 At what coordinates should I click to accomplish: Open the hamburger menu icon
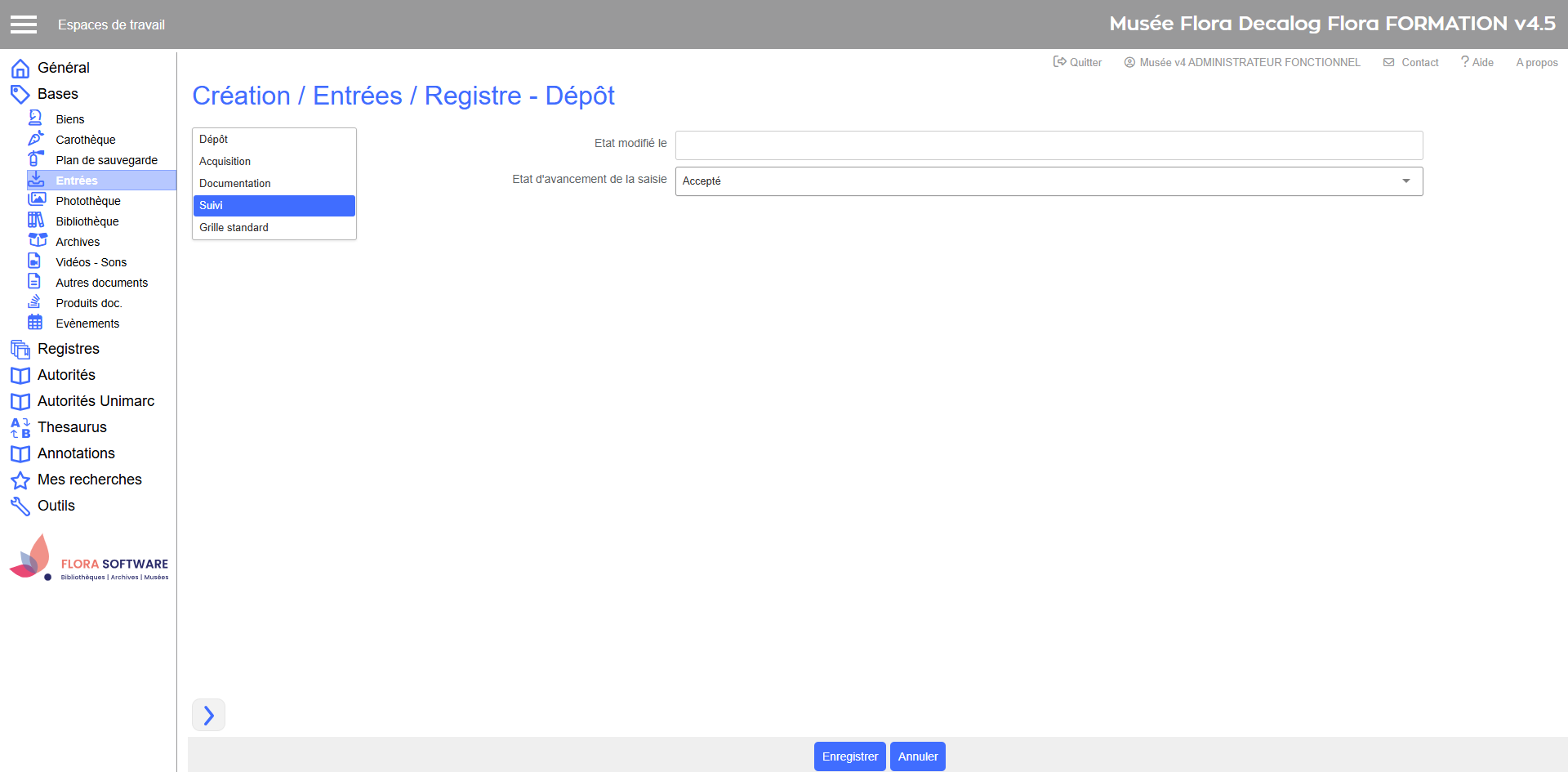pos(24,25)
